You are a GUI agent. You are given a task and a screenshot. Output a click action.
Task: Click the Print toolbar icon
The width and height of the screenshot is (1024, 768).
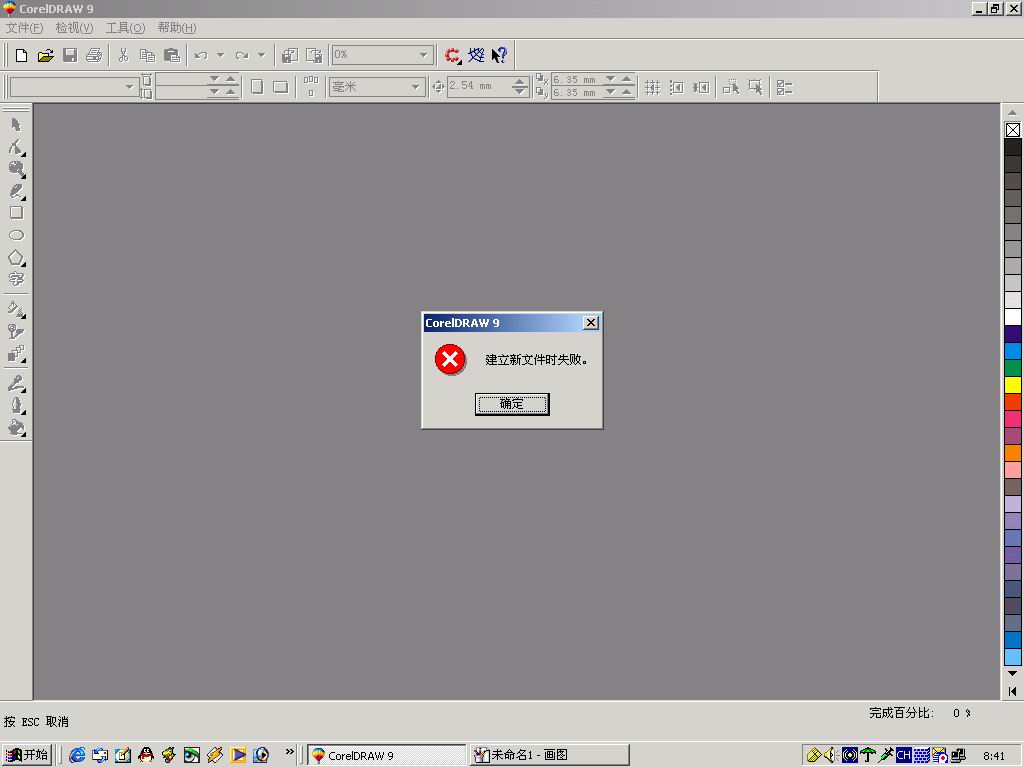(94, 56)
